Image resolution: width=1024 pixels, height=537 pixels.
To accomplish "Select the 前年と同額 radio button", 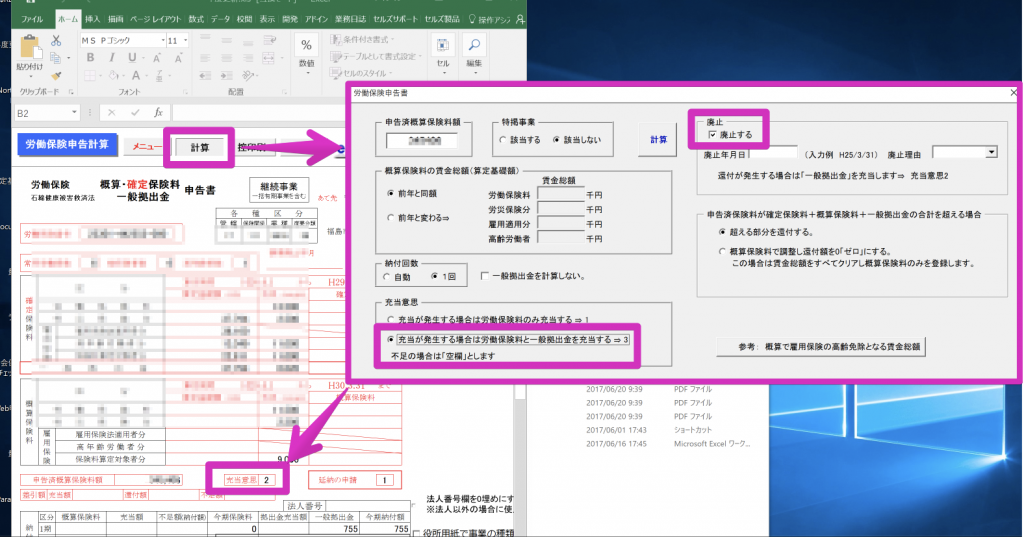I will point(391,193).
